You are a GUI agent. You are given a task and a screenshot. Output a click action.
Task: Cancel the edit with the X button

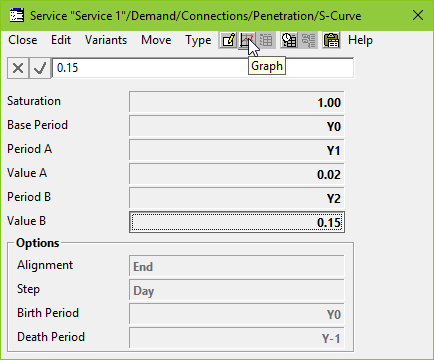pos(18,68)
